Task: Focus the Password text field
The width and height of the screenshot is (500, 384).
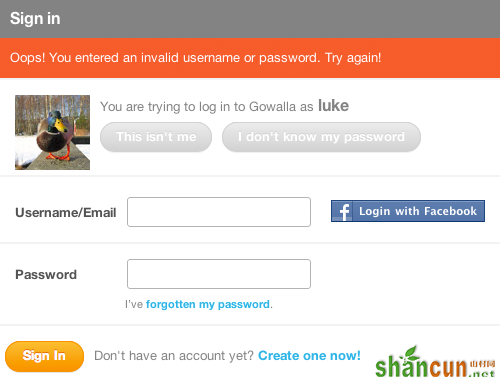Action: point(219,274)
